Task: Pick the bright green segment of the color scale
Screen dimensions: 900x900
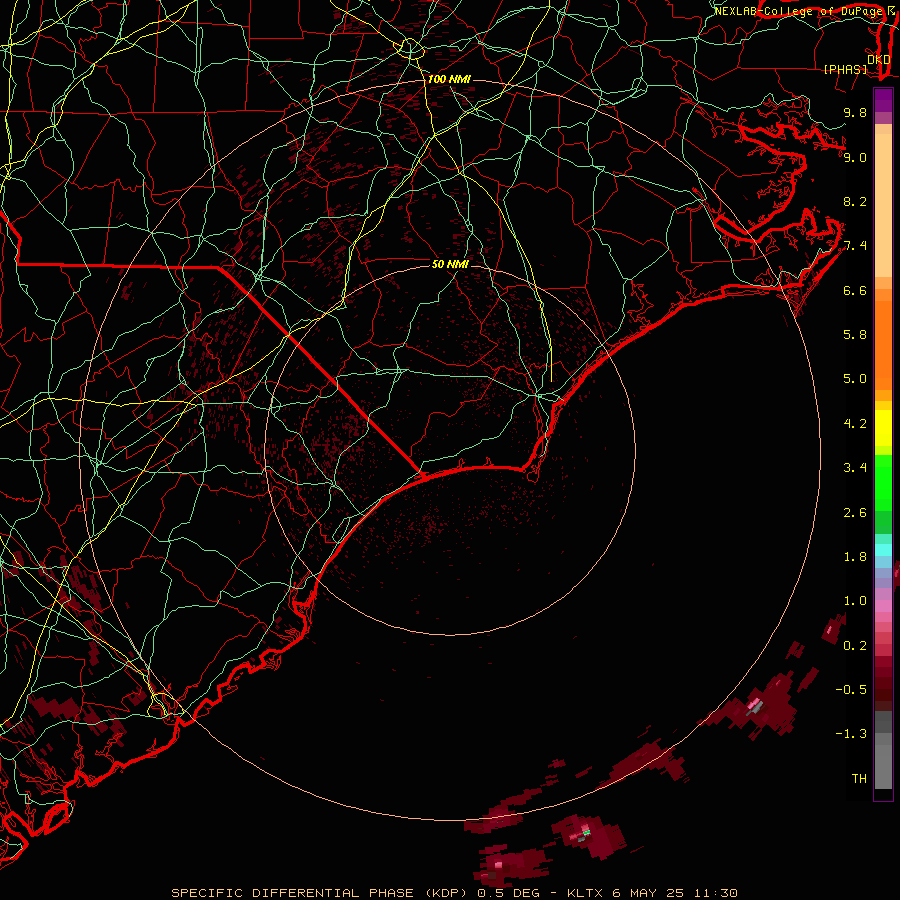Action: (883, 484)
